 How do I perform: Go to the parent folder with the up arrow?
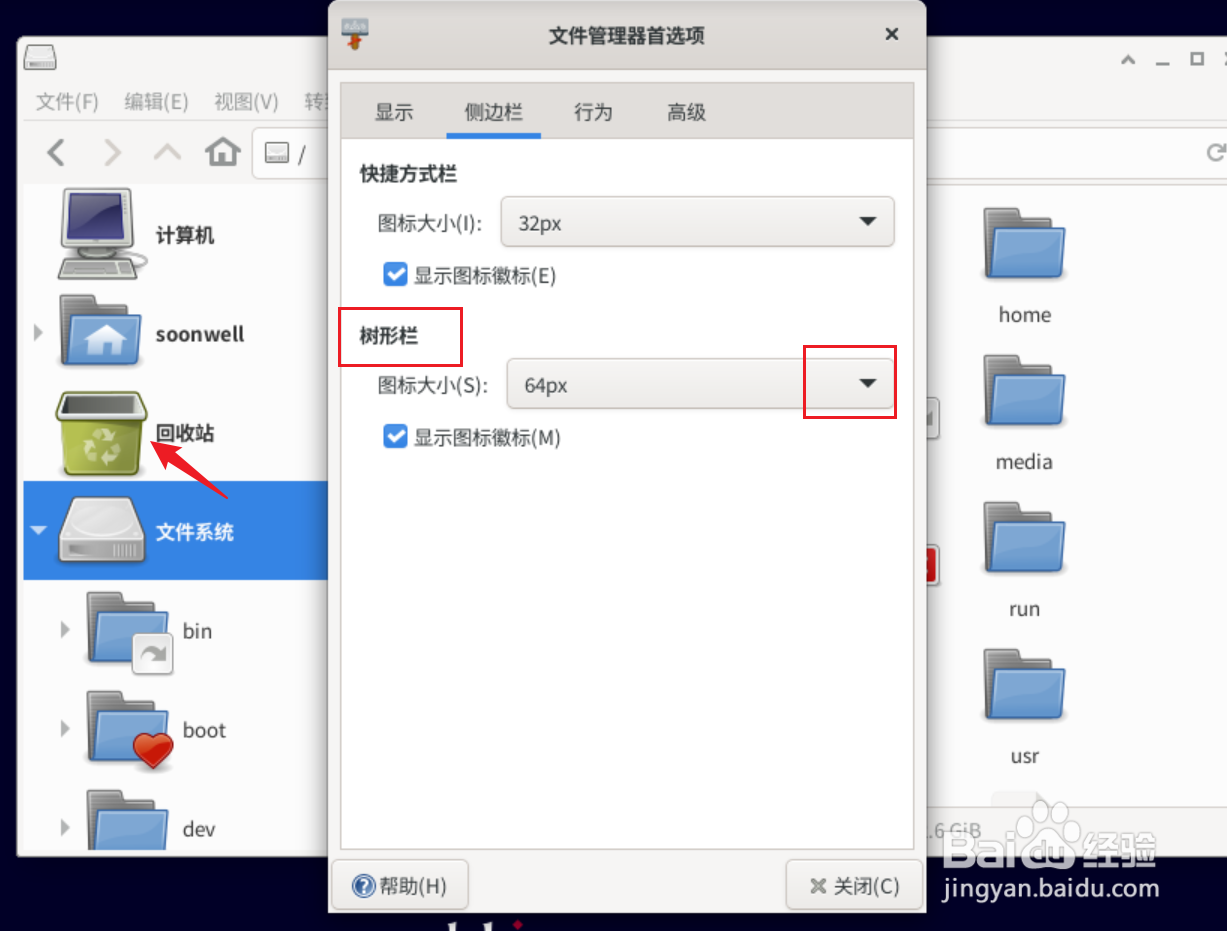click(167, 152)
